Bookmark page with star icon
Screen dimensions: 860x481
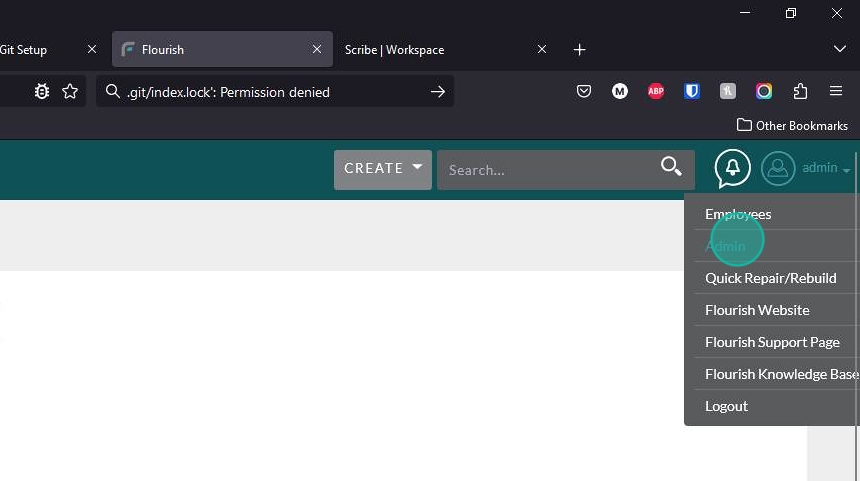tap(70, 92)
